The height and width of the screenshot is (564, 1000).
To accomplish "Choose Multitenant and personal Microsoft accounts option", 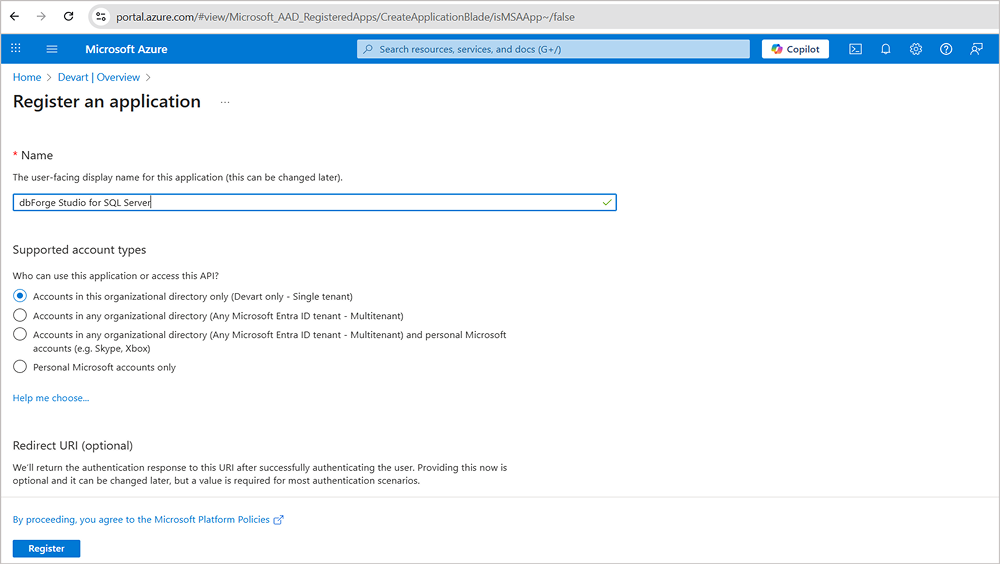I will [20, 334].
